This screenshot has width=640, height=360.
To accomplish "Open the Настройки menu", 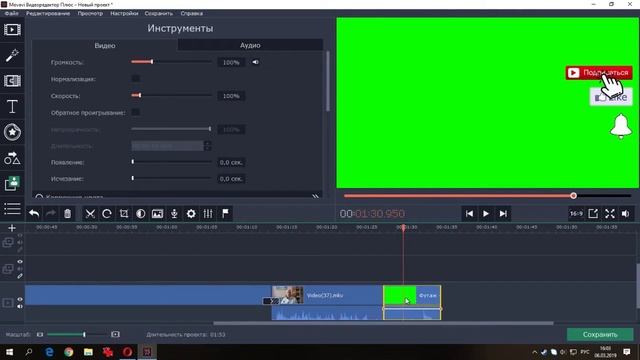I will (124, 13).
